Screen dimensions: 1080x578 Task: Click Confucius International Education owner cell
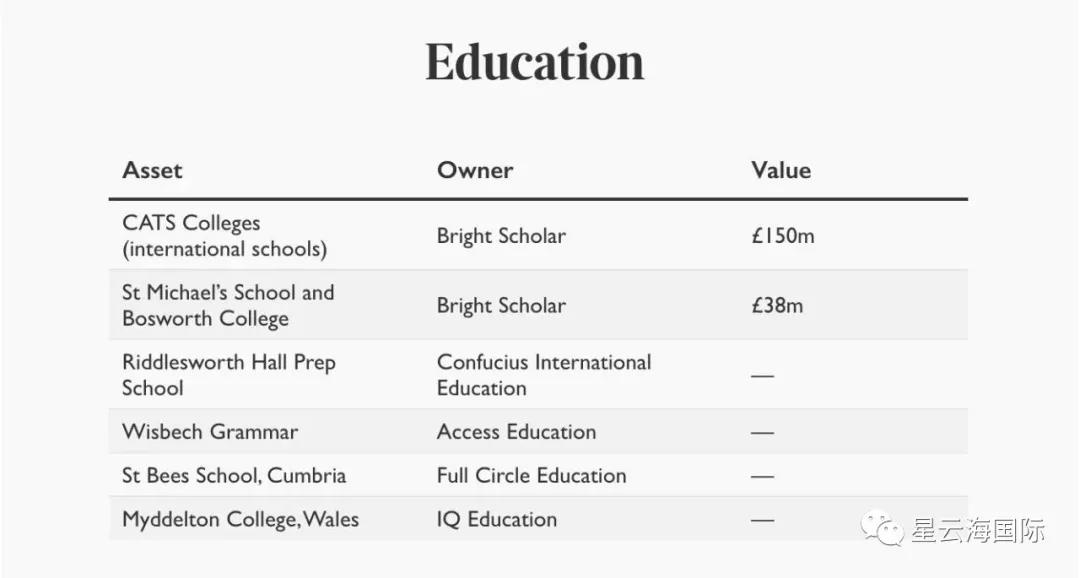pyautogui.click(x=543, y=375)
